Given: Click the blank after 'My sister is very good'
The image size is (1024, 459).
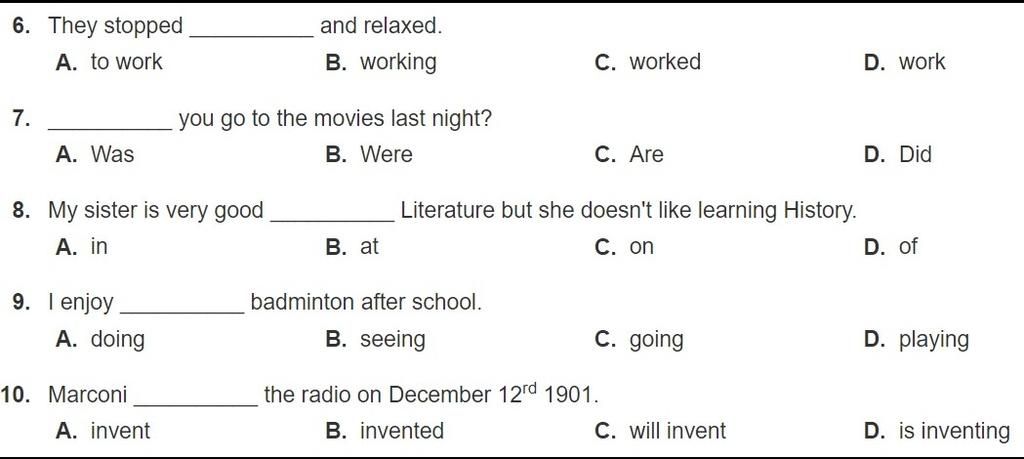Looking at the screenshot, I should tap(332, 214).
